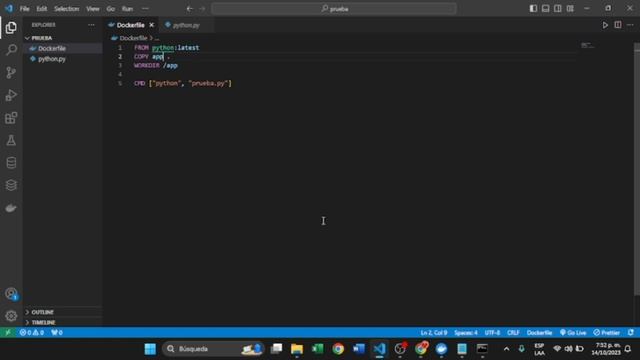The image size is (640, 360).
Task: Open the Testing flask view
Action: pyautogui.click(x=11, y=140)
